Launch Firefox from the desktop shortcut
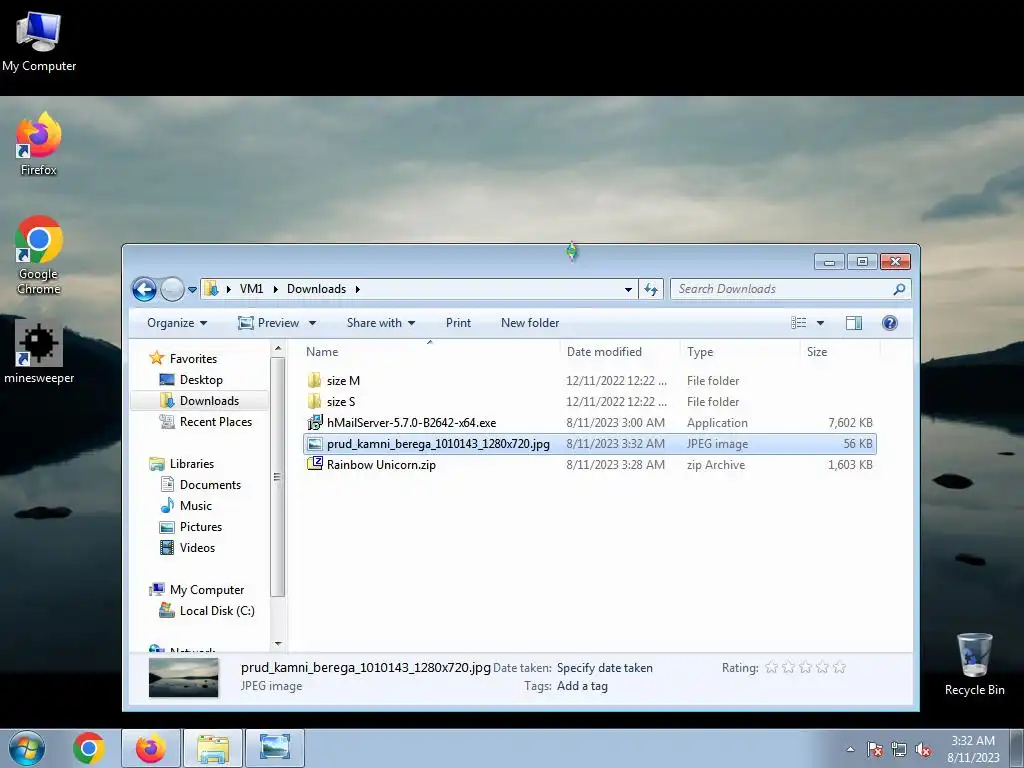The image size is (1024, 768). [39, 144]
